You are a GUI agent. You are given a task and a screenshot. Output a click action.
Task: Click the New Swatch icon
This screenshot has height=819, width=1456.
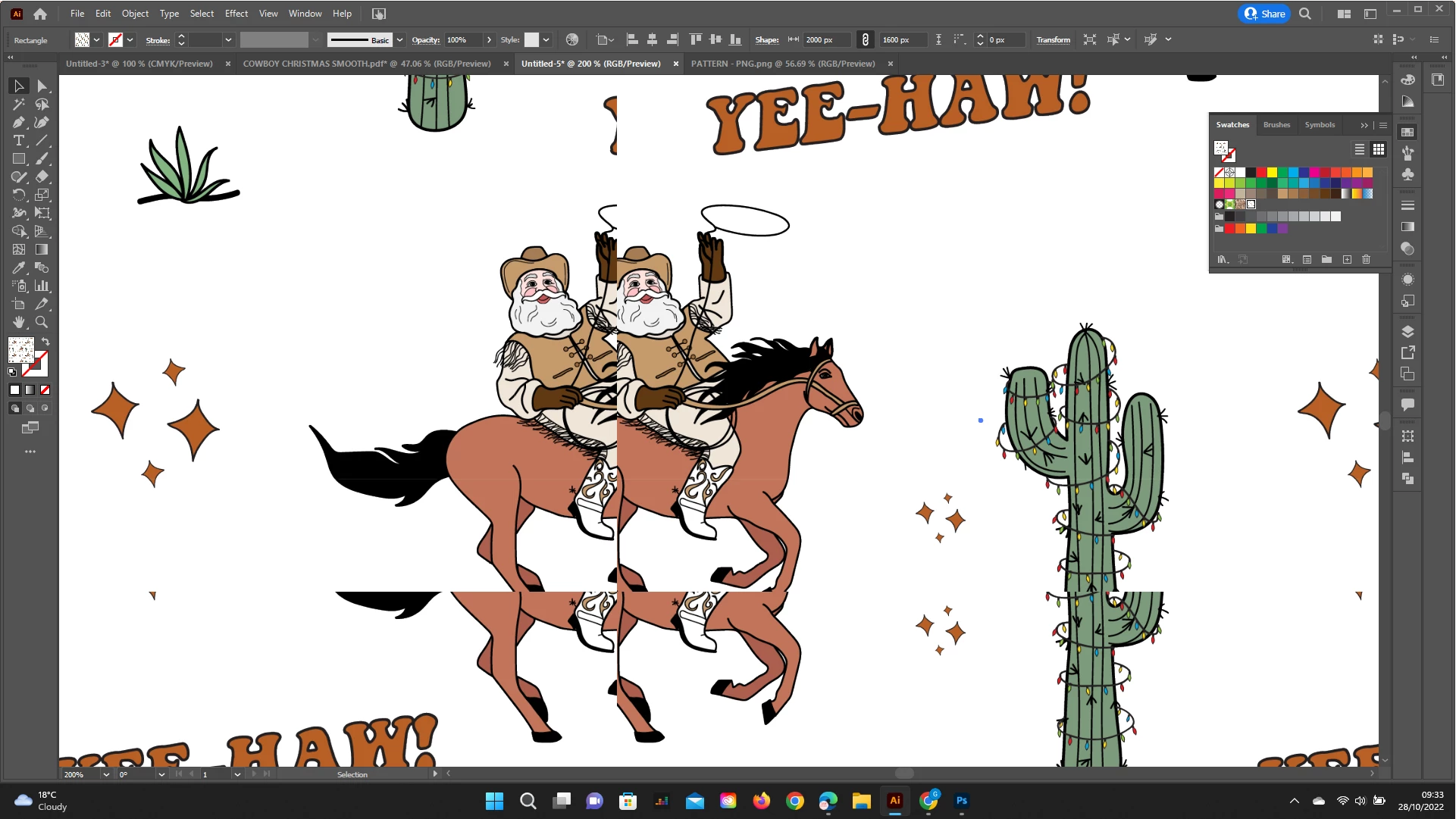(x=1347, y=260)
